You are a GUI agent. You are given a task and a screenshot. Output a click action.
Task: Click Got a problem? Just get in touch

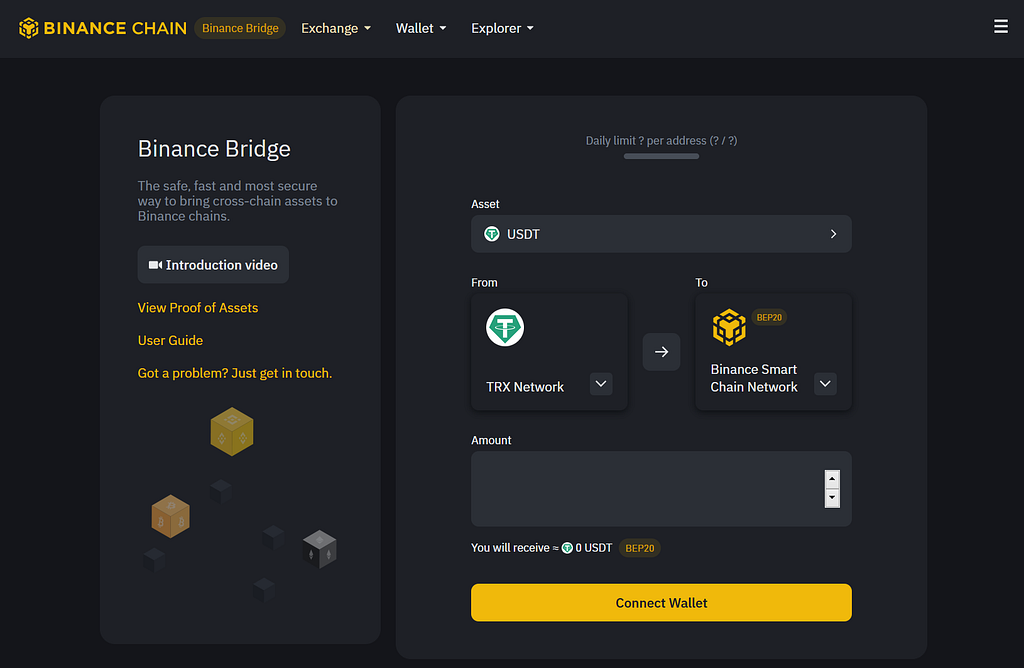234,373
